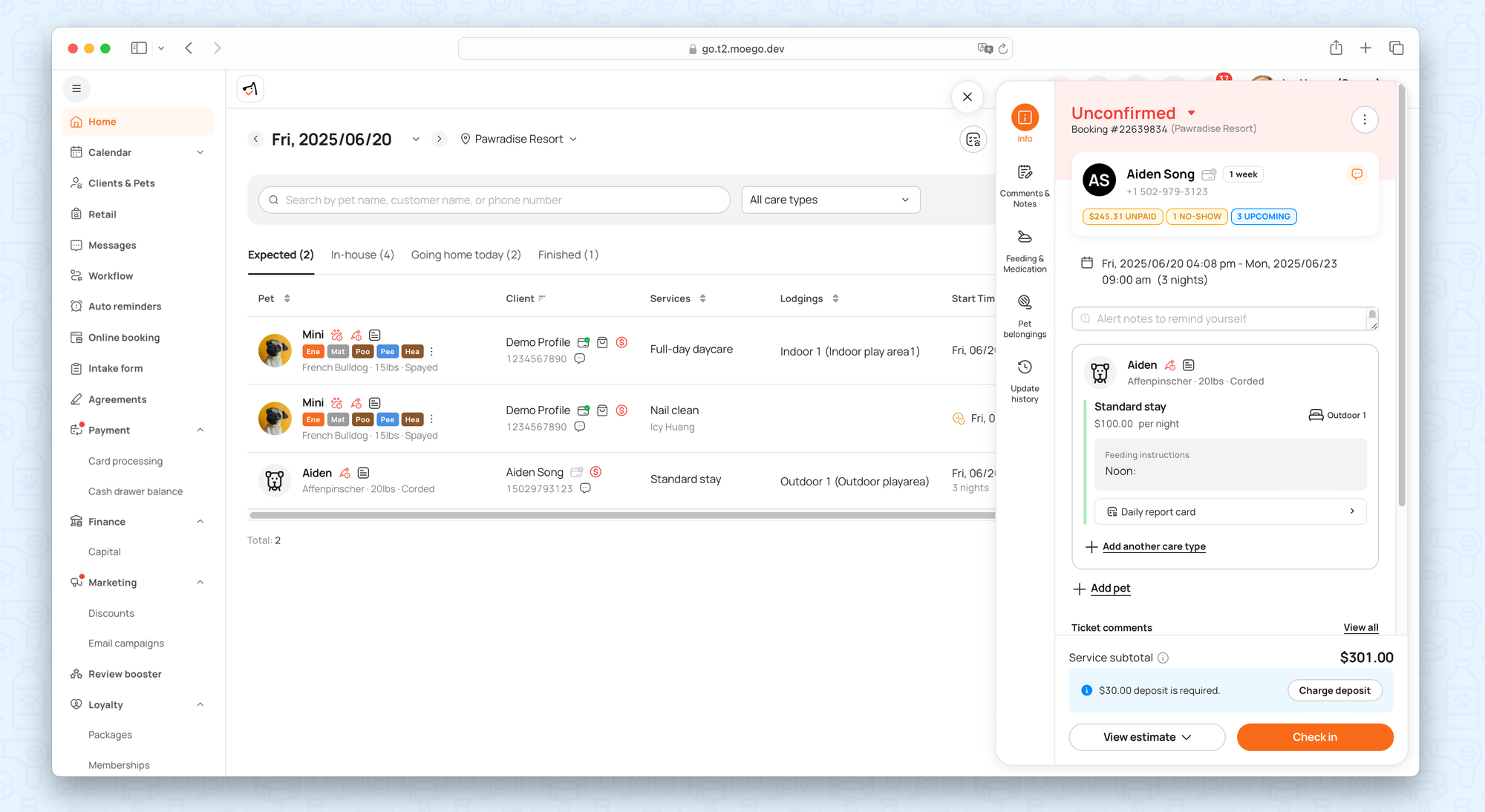Click the hamburger menu icon
This screenshot has height=812, width=1485.
pyautogui.click(x=76, y=89)
